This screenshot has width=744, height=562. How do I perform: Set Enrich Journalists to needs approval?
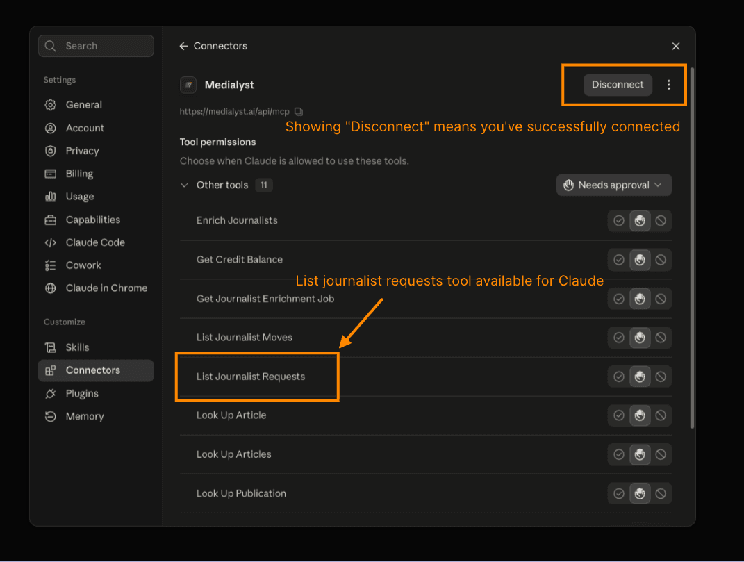640,221
